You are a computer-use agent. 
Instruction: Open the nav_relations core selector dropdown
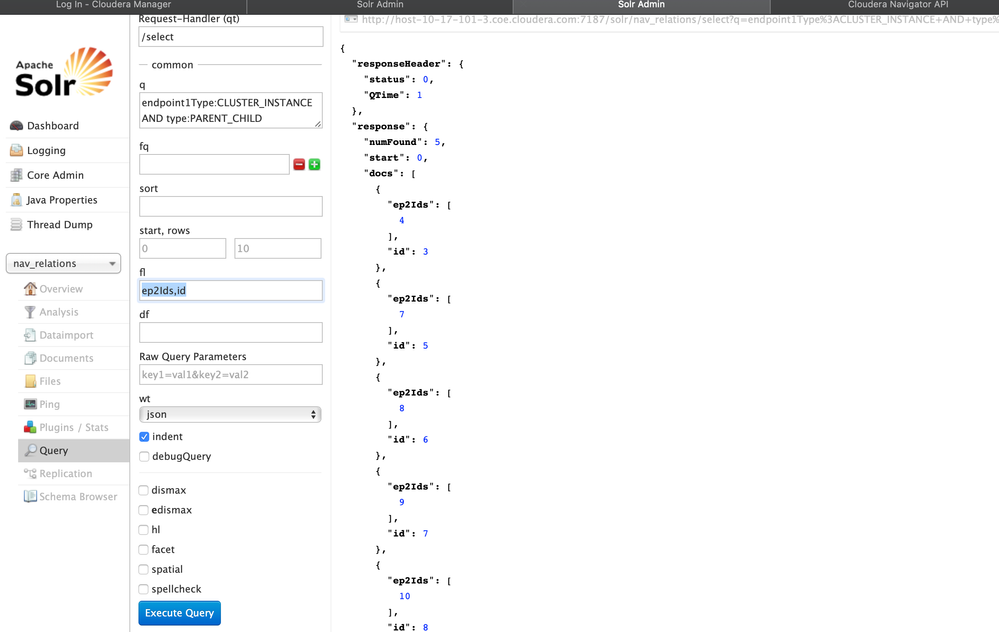tap(63, 264)
